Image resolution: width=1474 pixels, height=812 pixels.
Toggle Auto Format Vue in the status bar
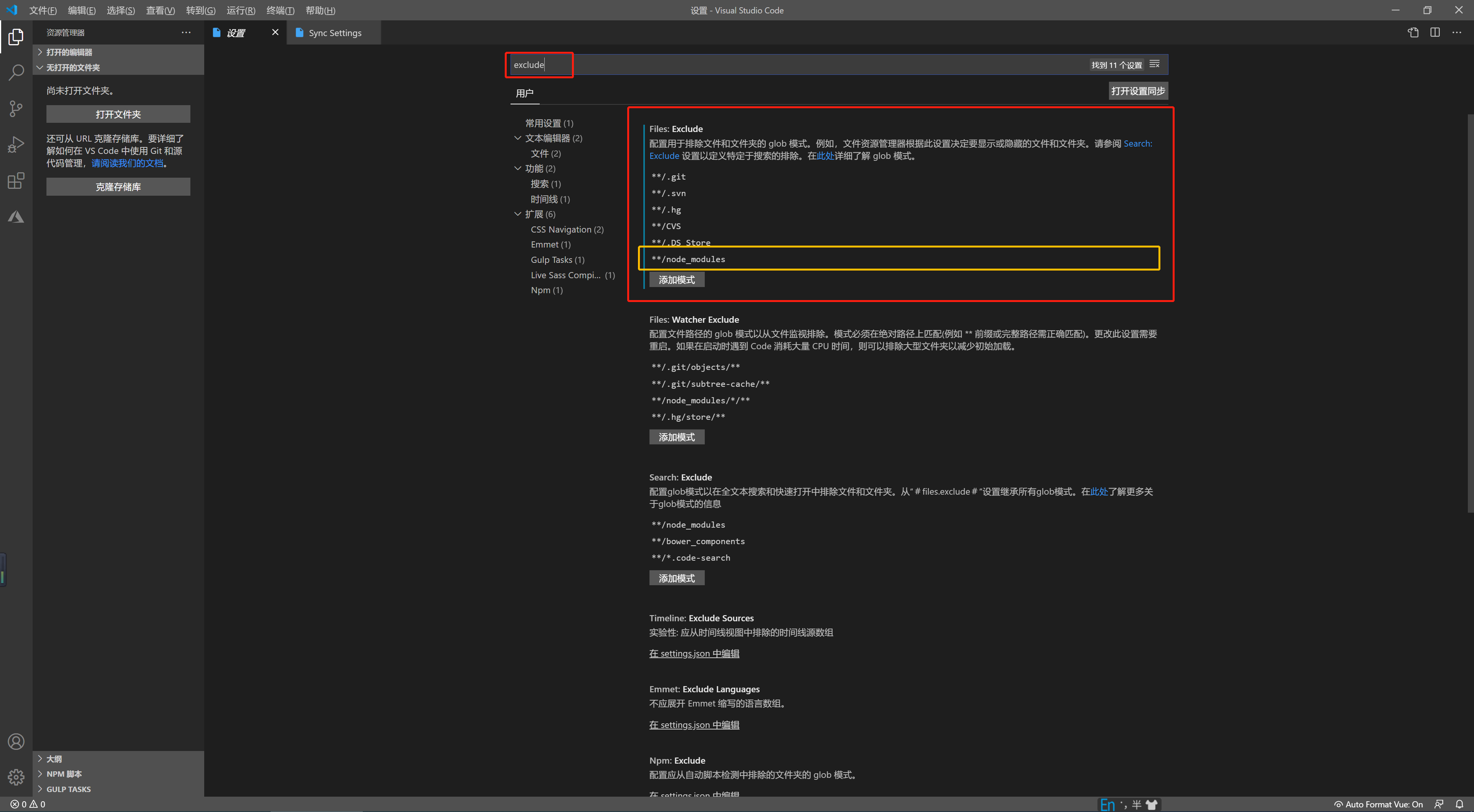click(x=1379, y=804)
